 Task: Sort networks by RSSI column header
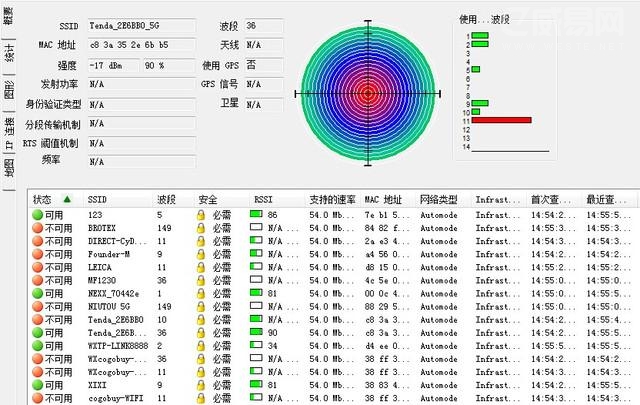click(x=264, y=199)
